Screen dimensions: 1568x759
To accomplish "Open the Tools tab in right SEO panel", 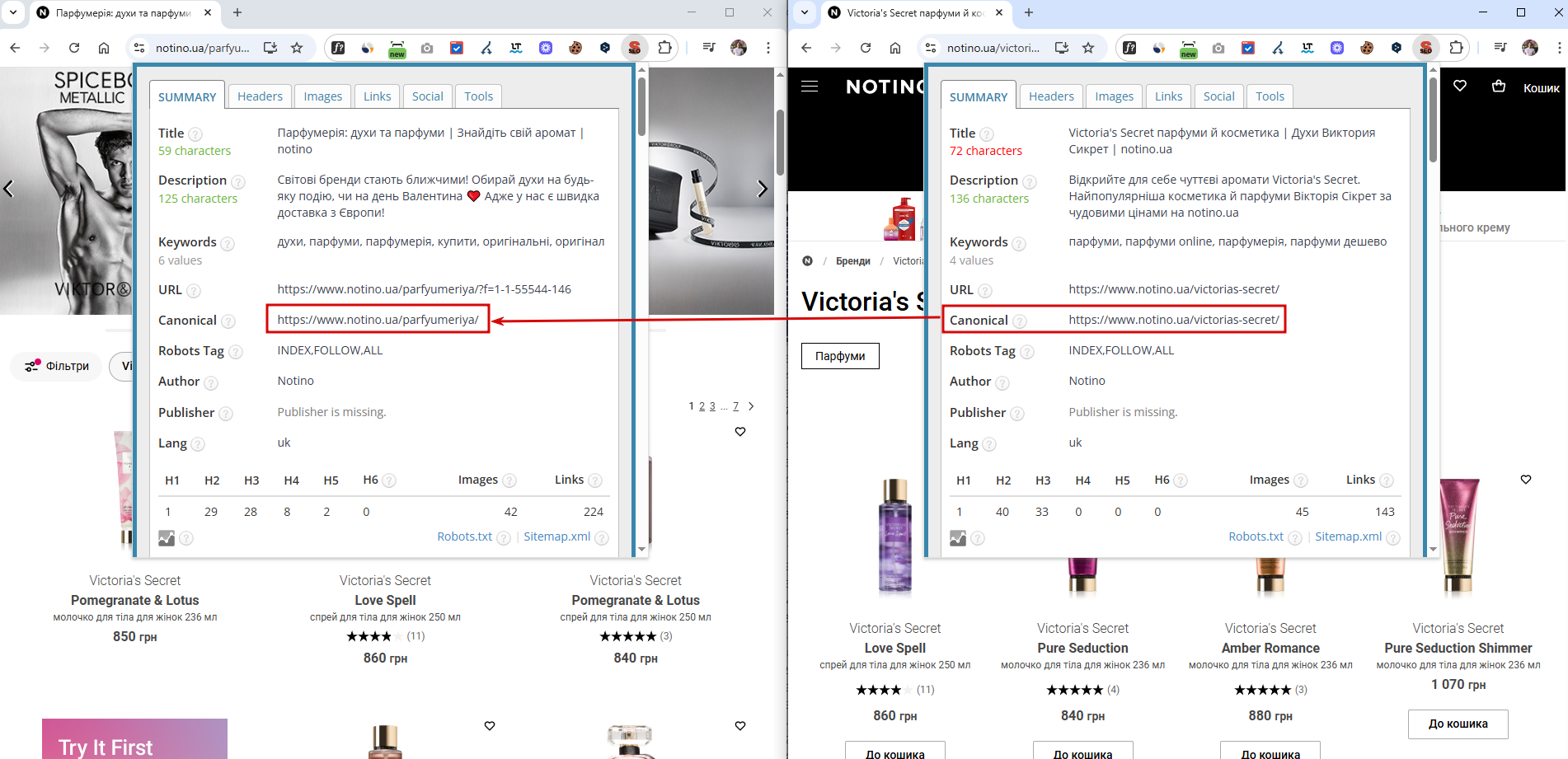I will [x=1270, y=96].
